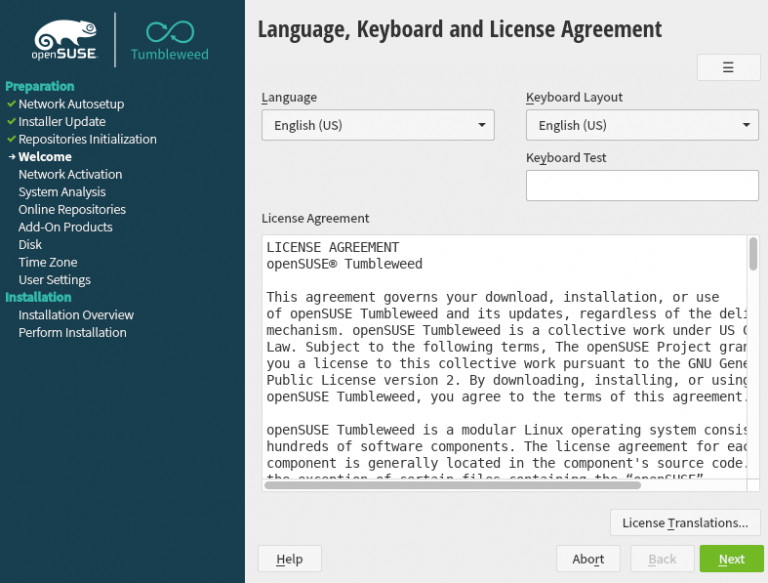Open the Help button
This screenshot has height=583, width=768.
click(x=289, y=559)
